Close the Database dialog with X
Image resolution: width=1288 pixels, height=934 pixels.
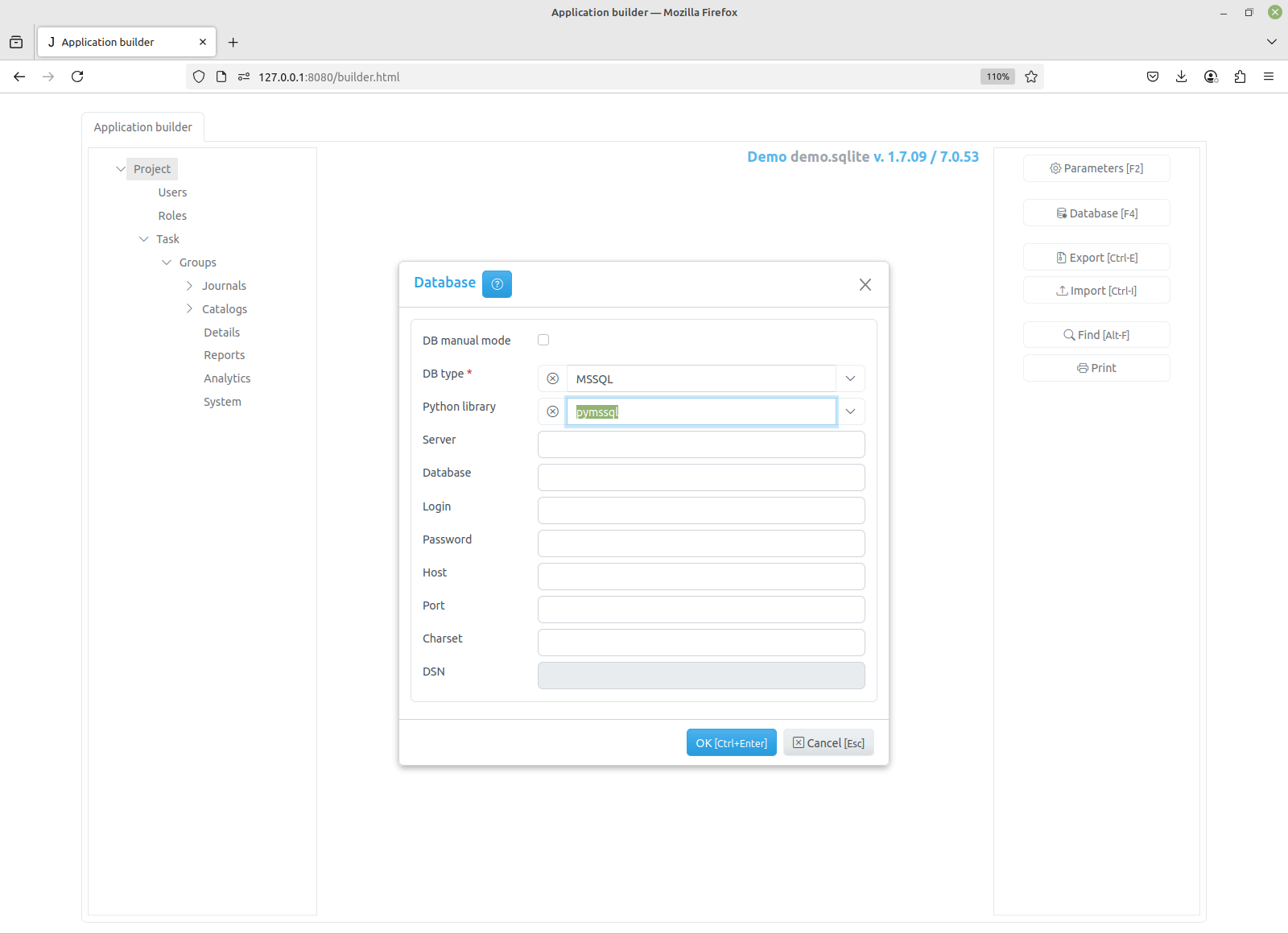tap(865, 284)
